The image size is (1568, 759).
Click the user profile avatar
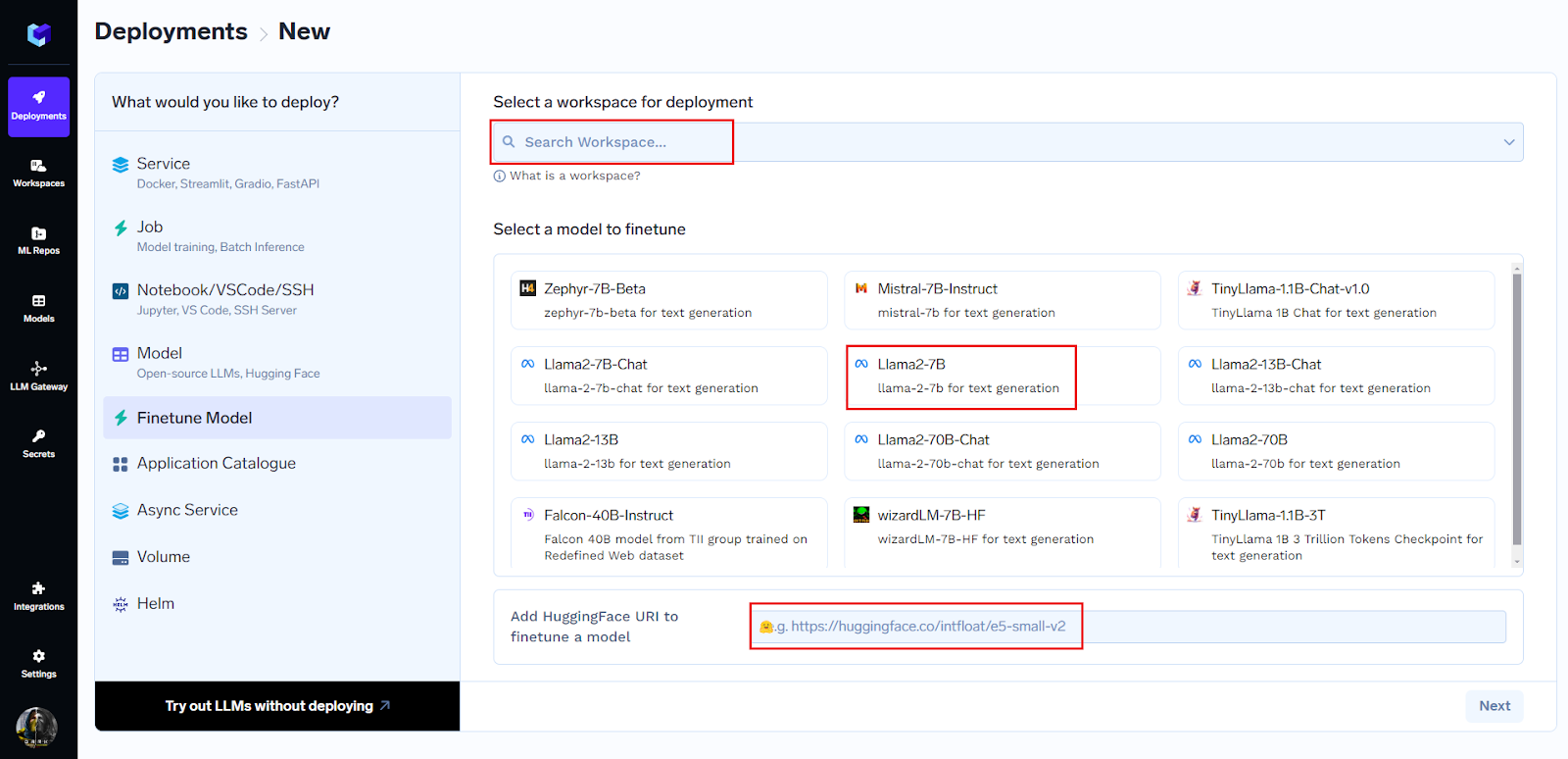37,728
